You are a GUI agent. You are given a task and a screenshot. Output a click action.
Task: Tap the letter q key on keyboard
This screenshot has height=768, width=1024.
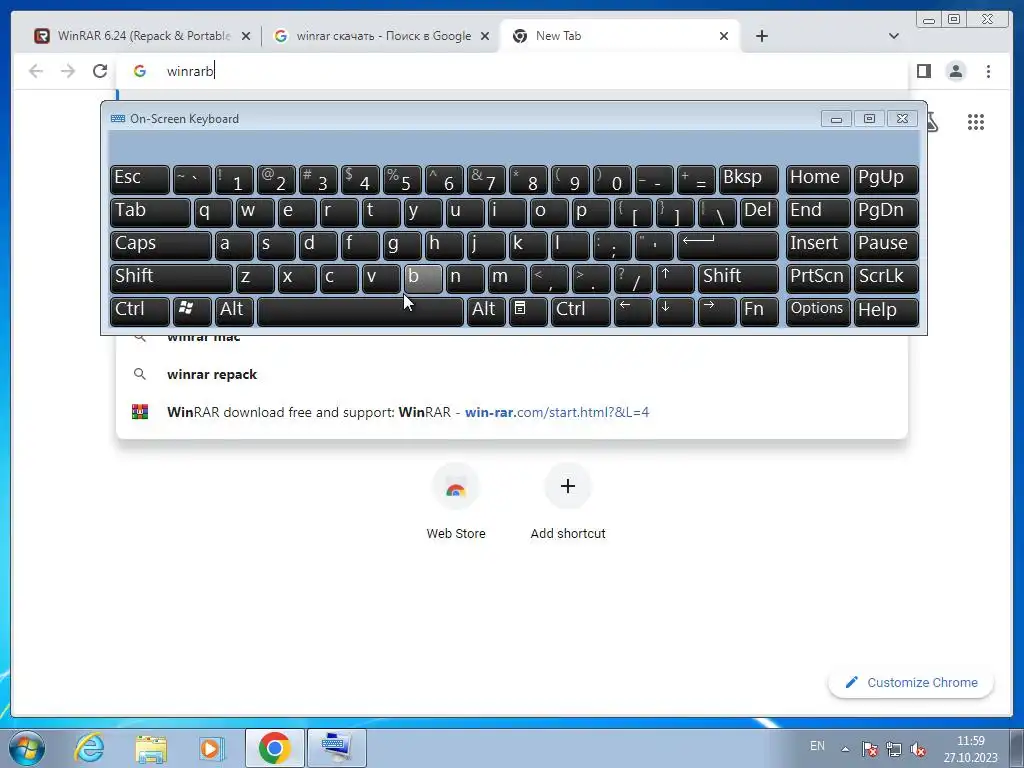point(213,212)
